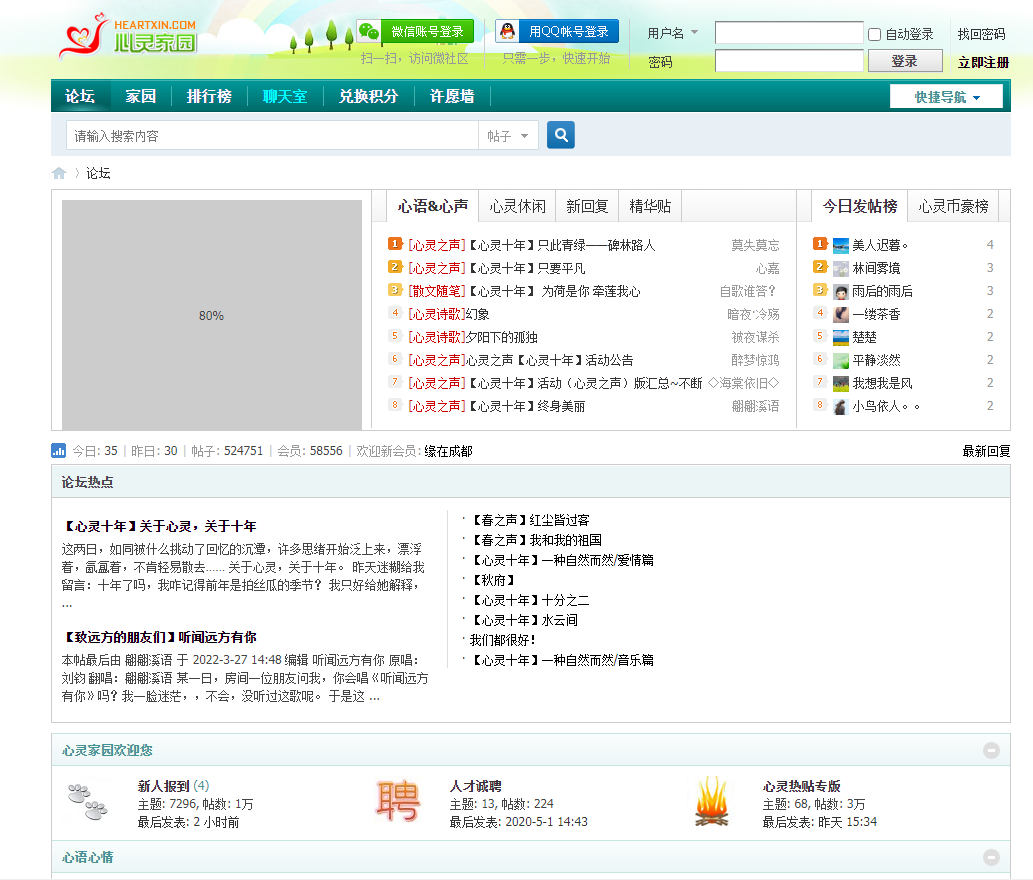This screenshot has height=880, width=1033.
Task: Open the 帖子 search type dropdown
Action: 508,136
